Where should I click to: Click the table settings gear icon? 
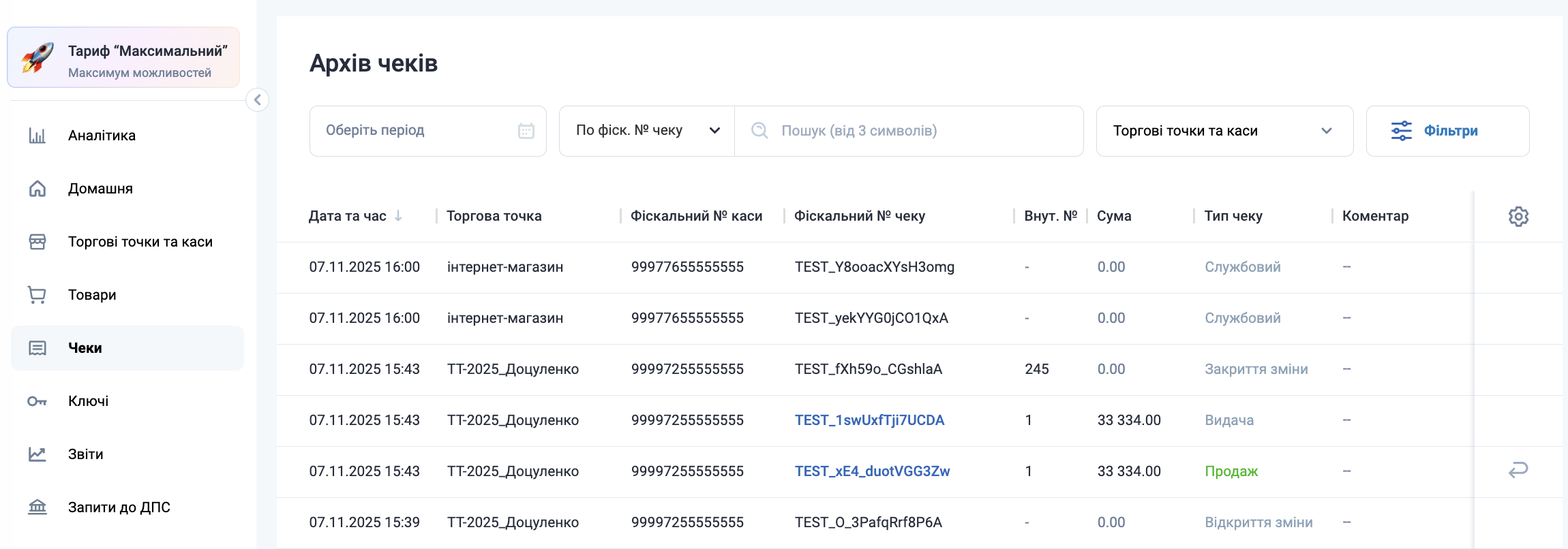1518,217
